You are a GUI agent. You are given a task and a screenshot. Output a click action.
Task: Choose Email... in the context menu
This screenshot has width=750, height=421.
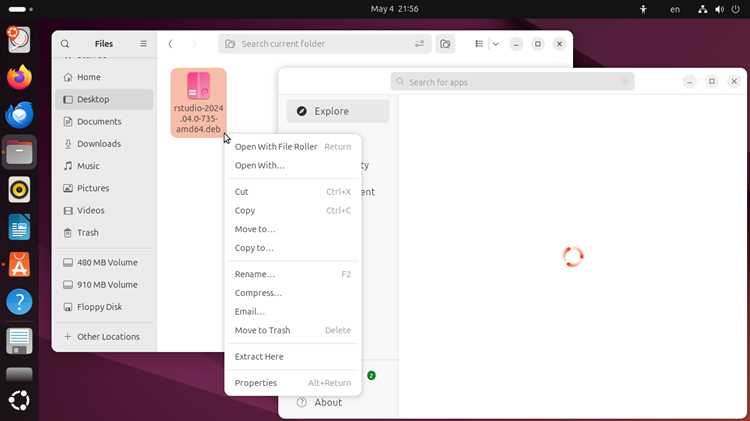(293, 311)
